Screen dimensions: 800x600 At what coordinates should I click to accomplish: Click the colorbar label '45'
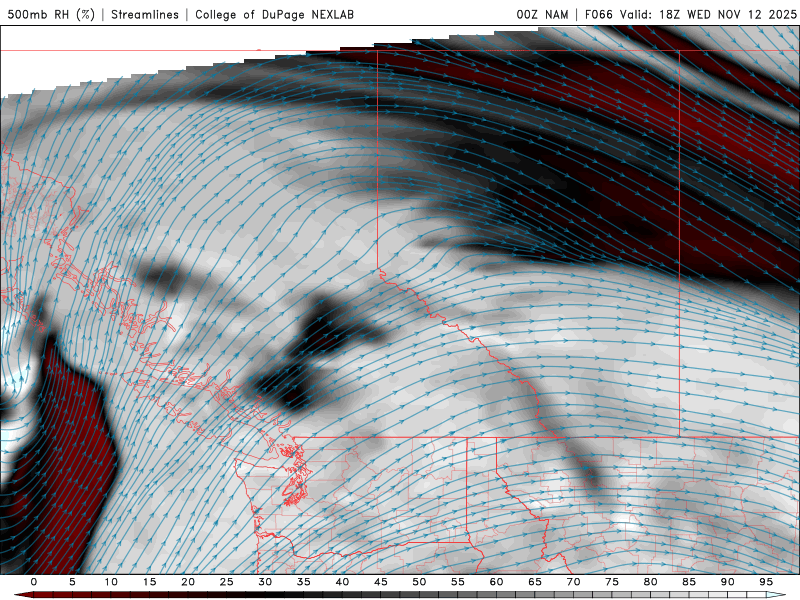pyautogui.click(x=381, y=582)
